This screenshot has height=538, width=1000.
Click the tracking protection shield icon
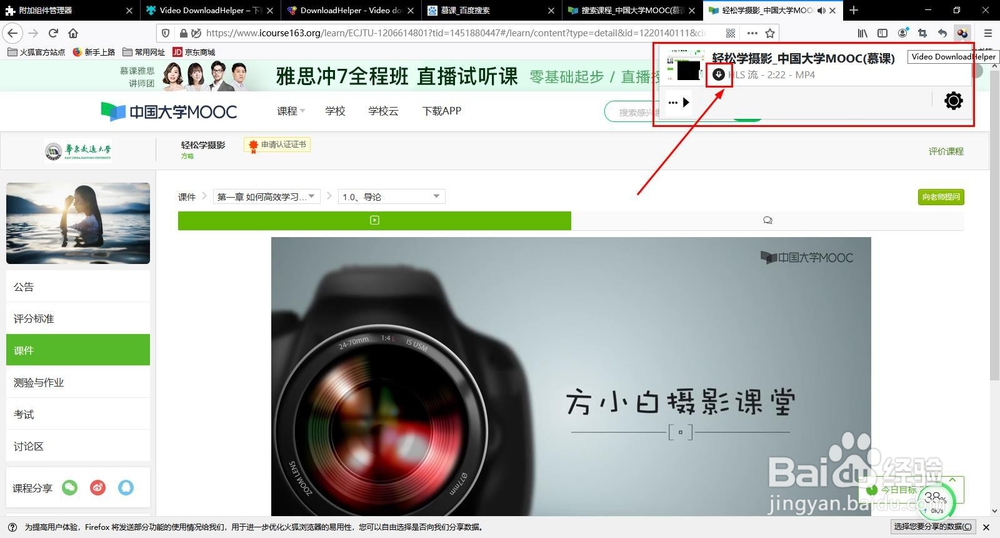pyautogui.click(x=165, y=33)
